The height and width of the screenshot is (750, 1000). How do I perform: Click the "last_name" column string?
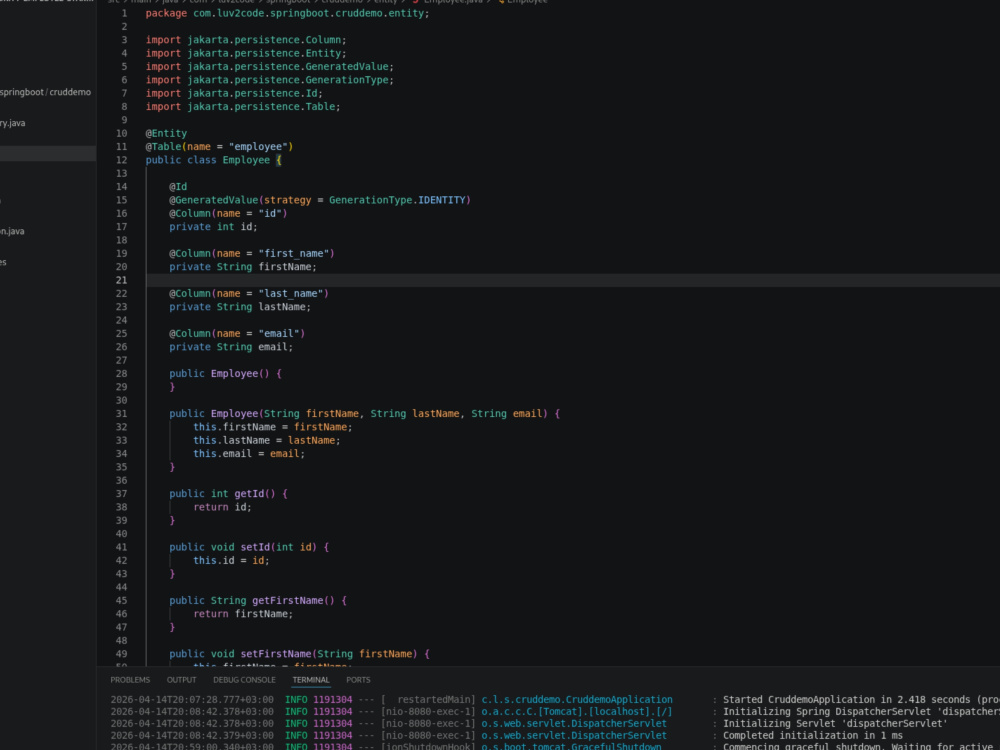291,293
